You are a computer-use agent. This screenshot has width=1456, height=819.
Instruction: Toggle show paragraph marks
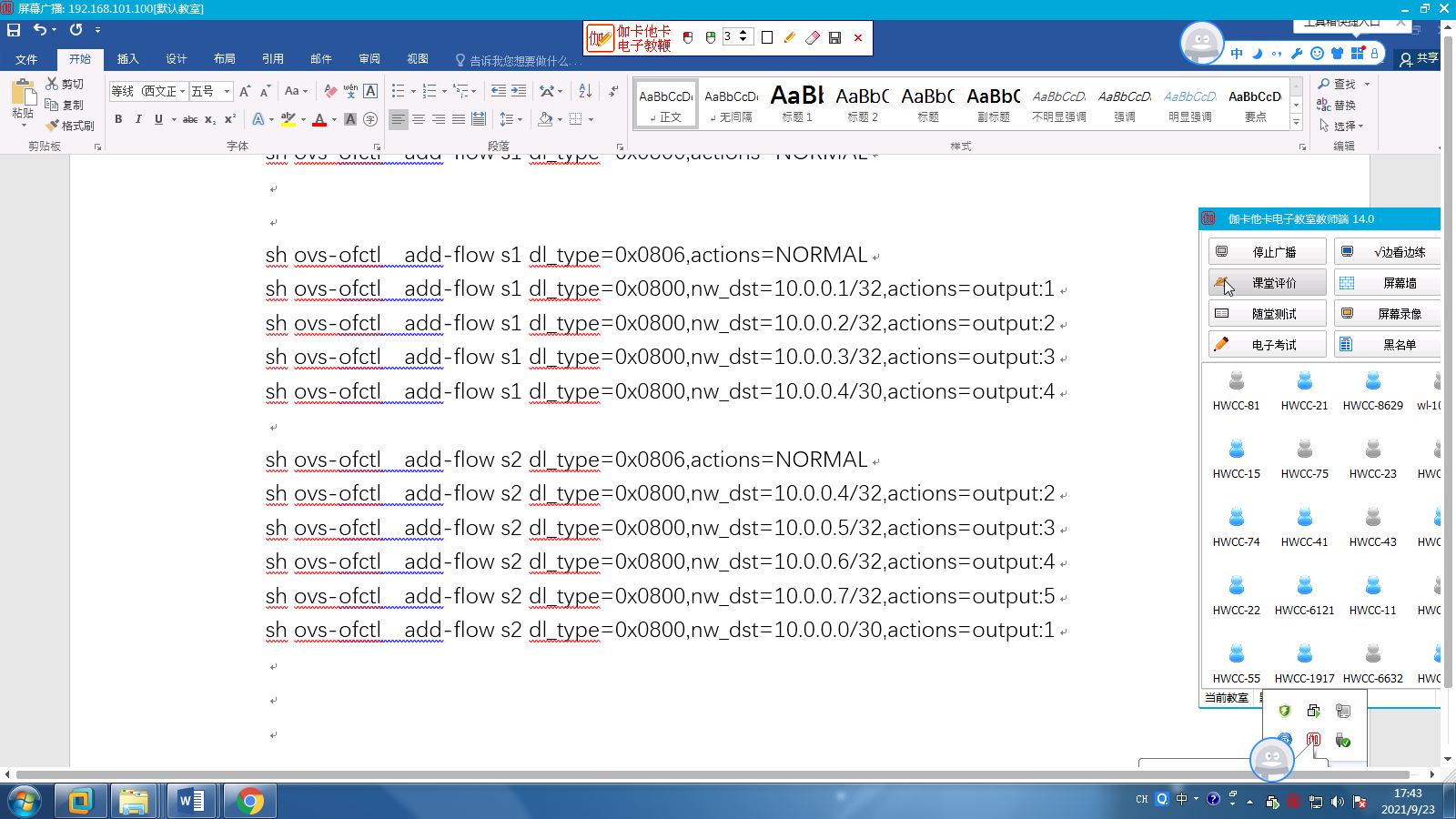[x=614, y=91]
